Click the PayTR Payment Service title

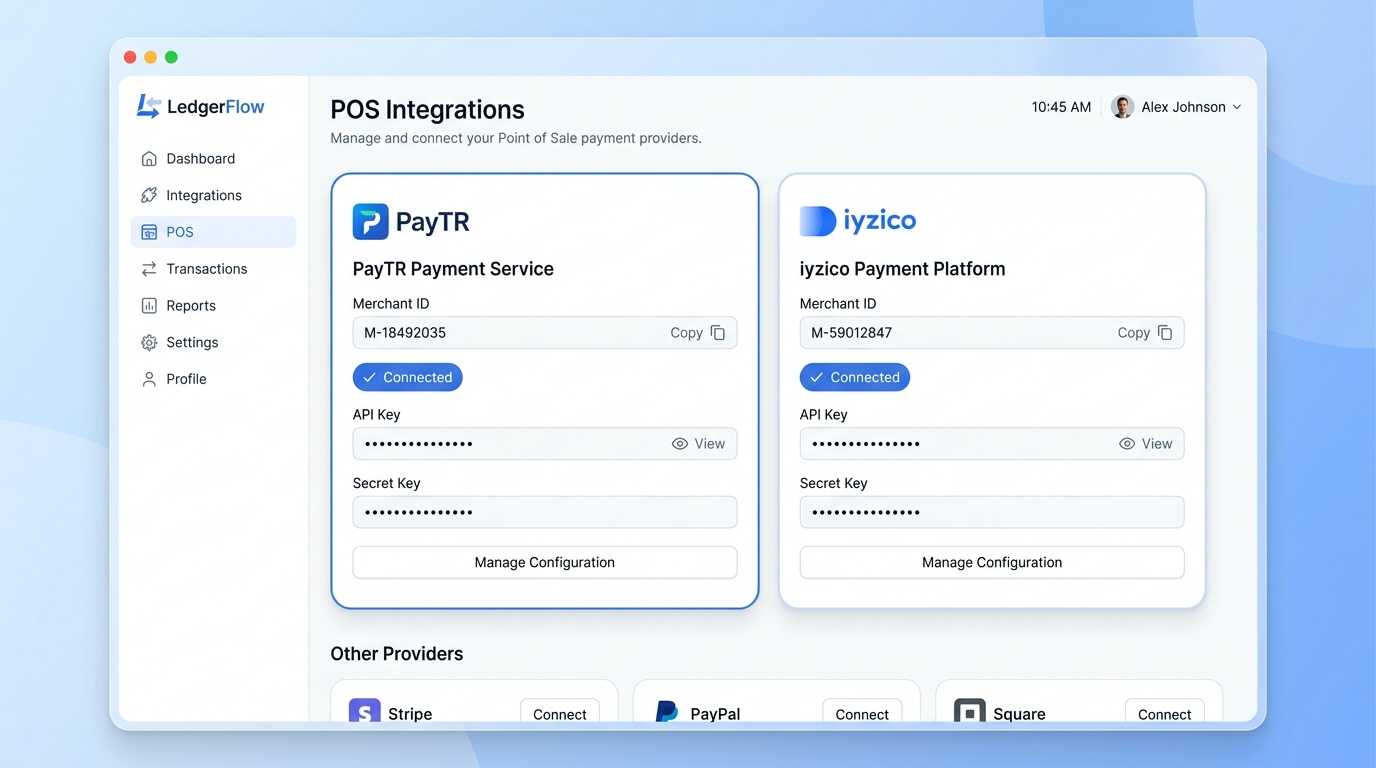(453, 269)
